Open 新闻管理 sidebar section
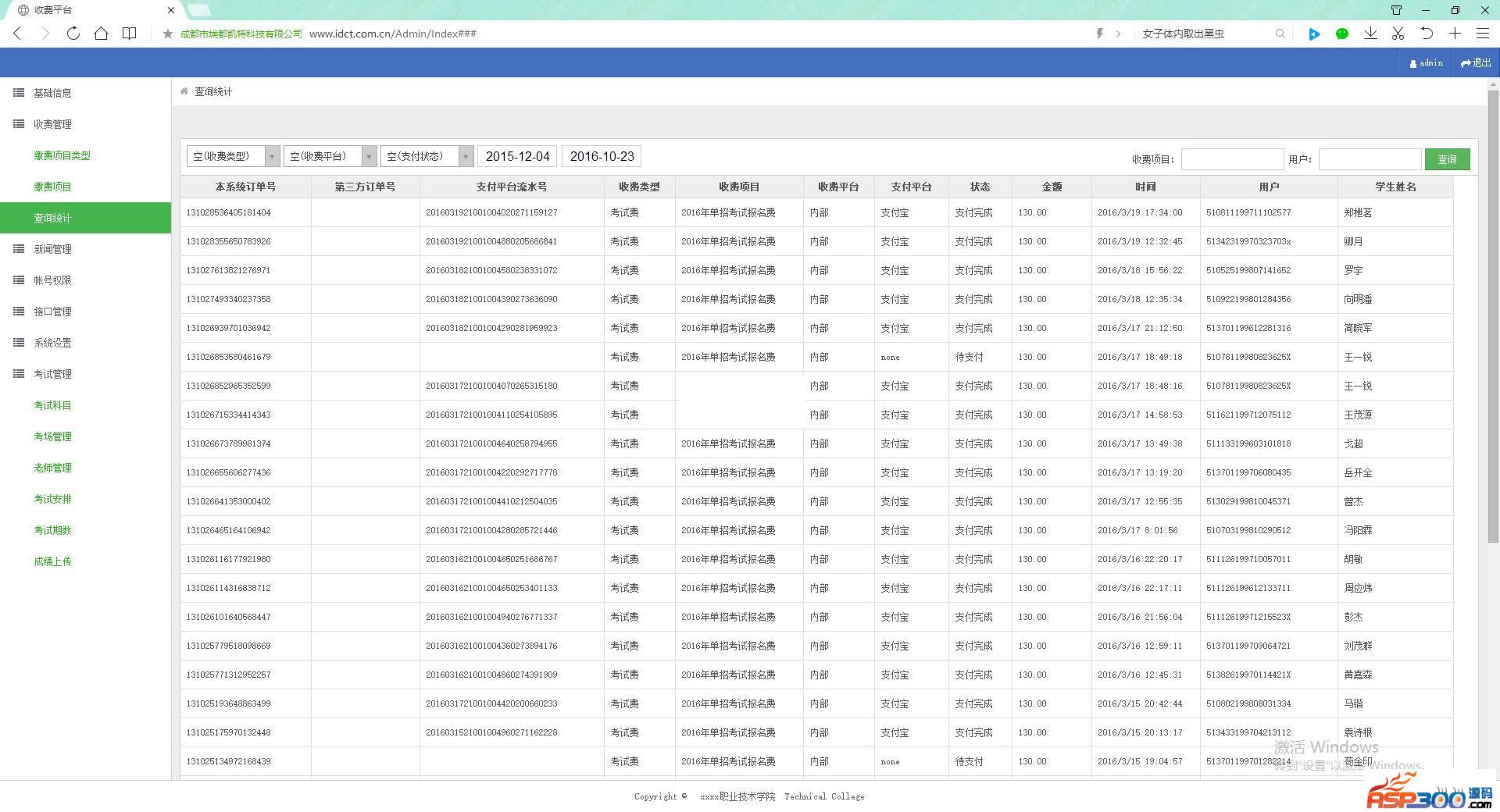 52,249
